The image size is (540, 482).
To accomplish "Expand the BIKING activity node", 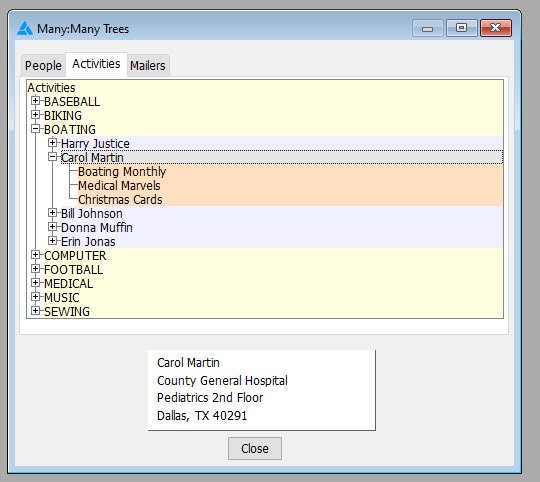I will 35,115.
